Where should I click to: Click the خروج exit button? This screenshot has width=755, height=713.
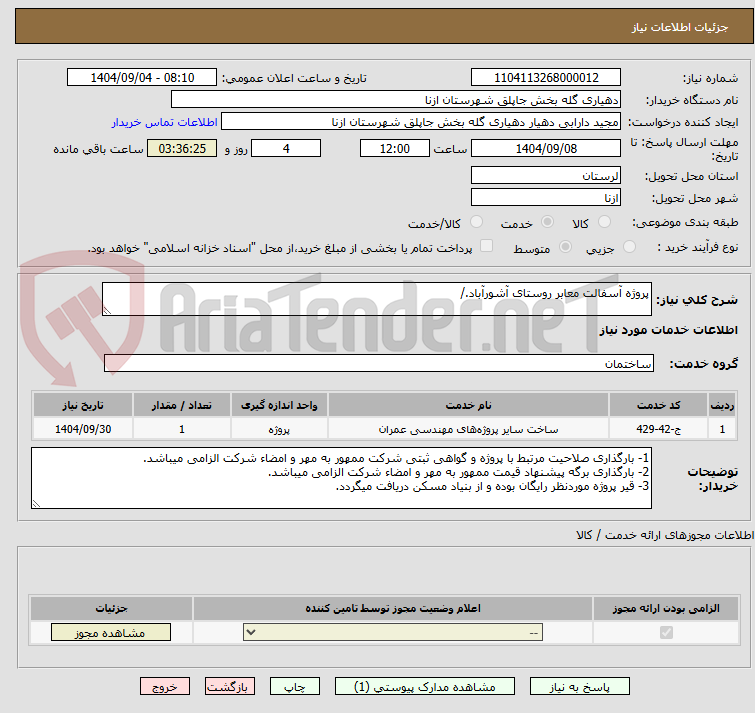(165, 687)
